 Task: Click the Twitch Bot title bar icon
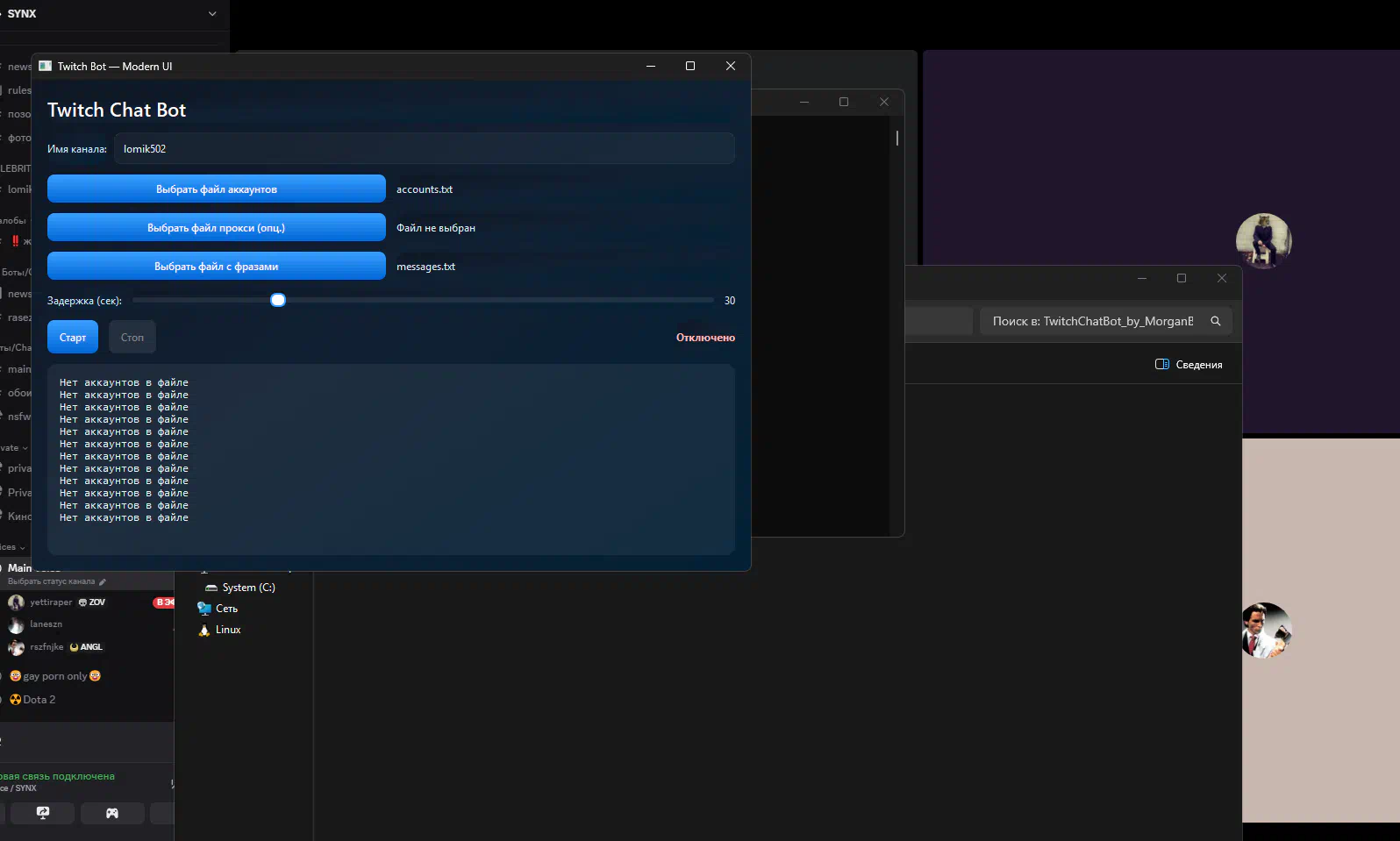pos(46,66)
